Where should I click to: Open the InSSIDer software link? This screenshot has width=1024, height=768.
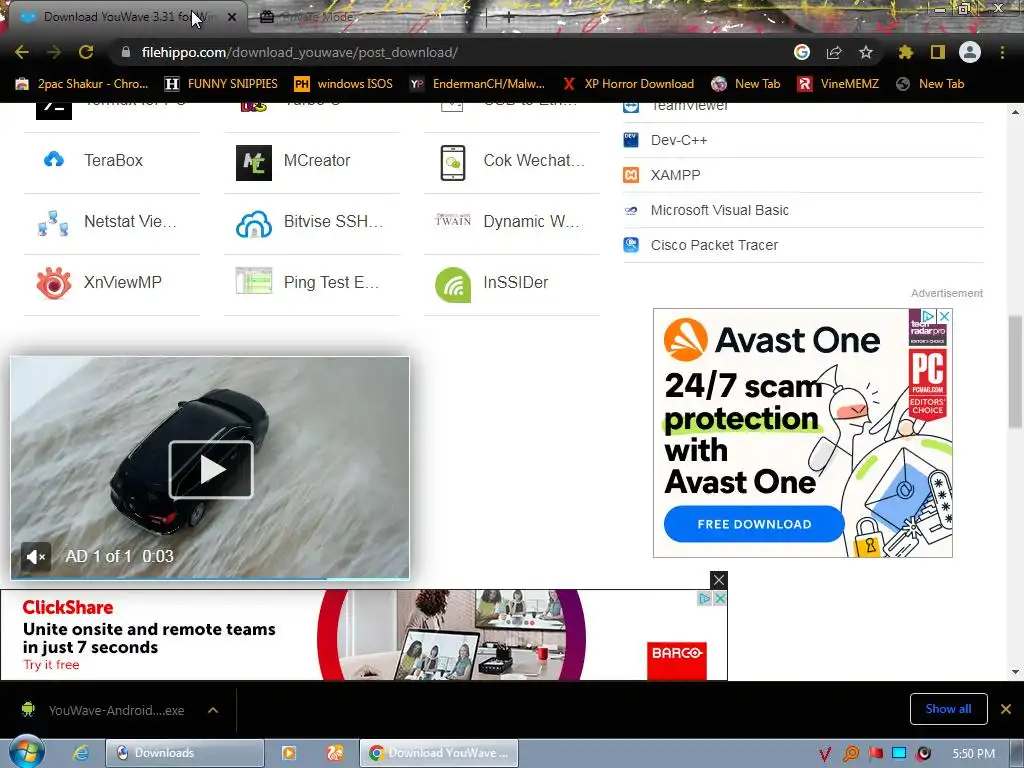pos(515,283)
